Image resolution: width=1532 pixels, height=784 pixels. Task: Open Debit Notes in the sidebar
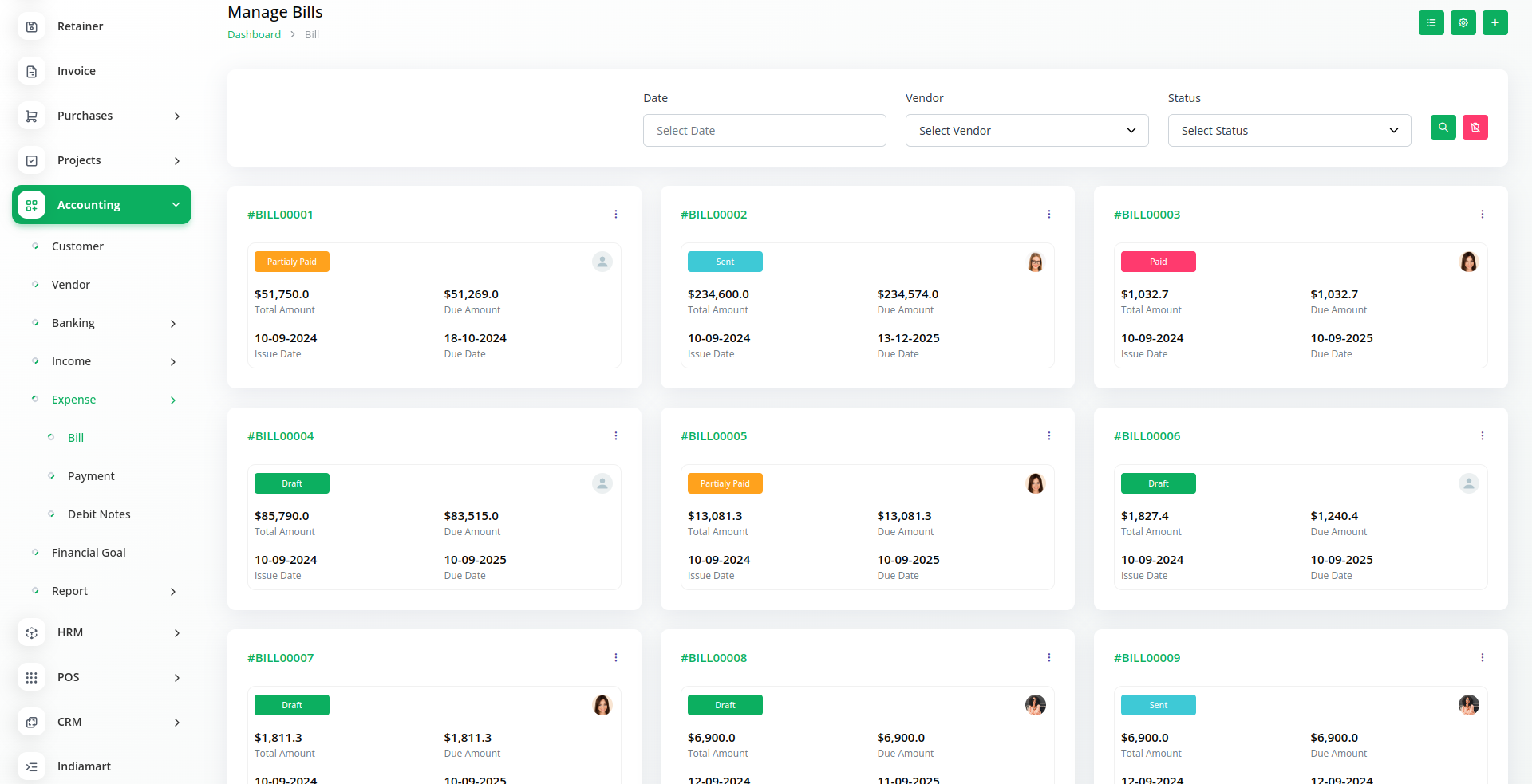[99, 514]
